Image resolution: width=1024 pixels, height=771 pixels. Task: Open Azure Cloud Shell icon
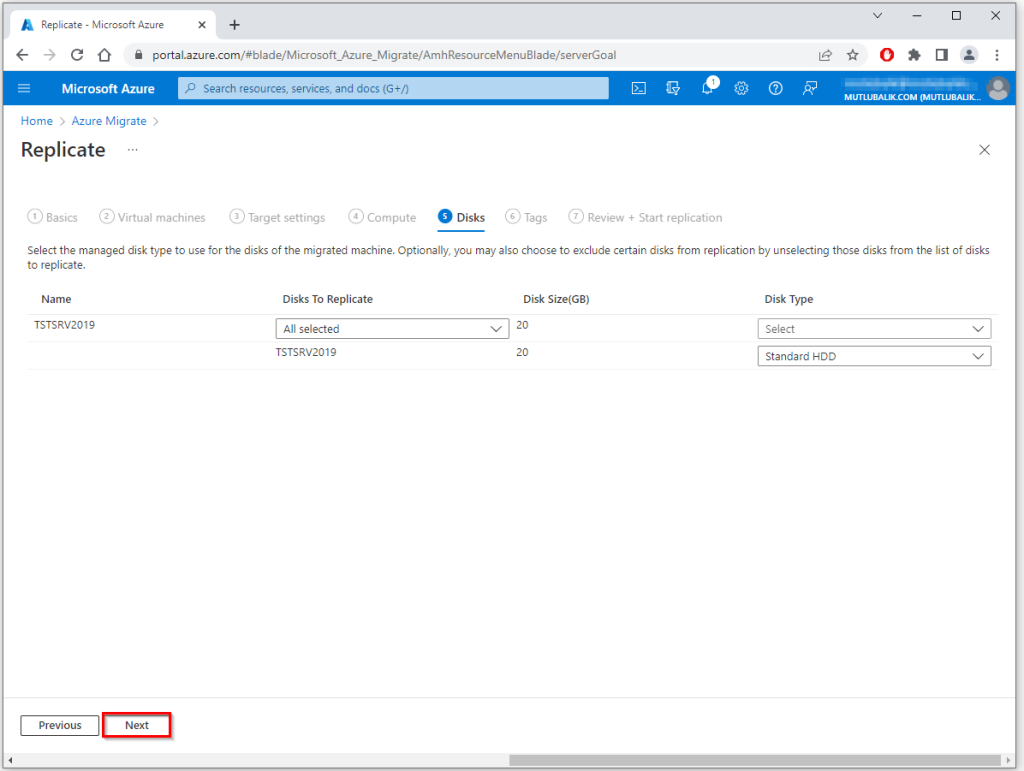(x=639, y=88)
